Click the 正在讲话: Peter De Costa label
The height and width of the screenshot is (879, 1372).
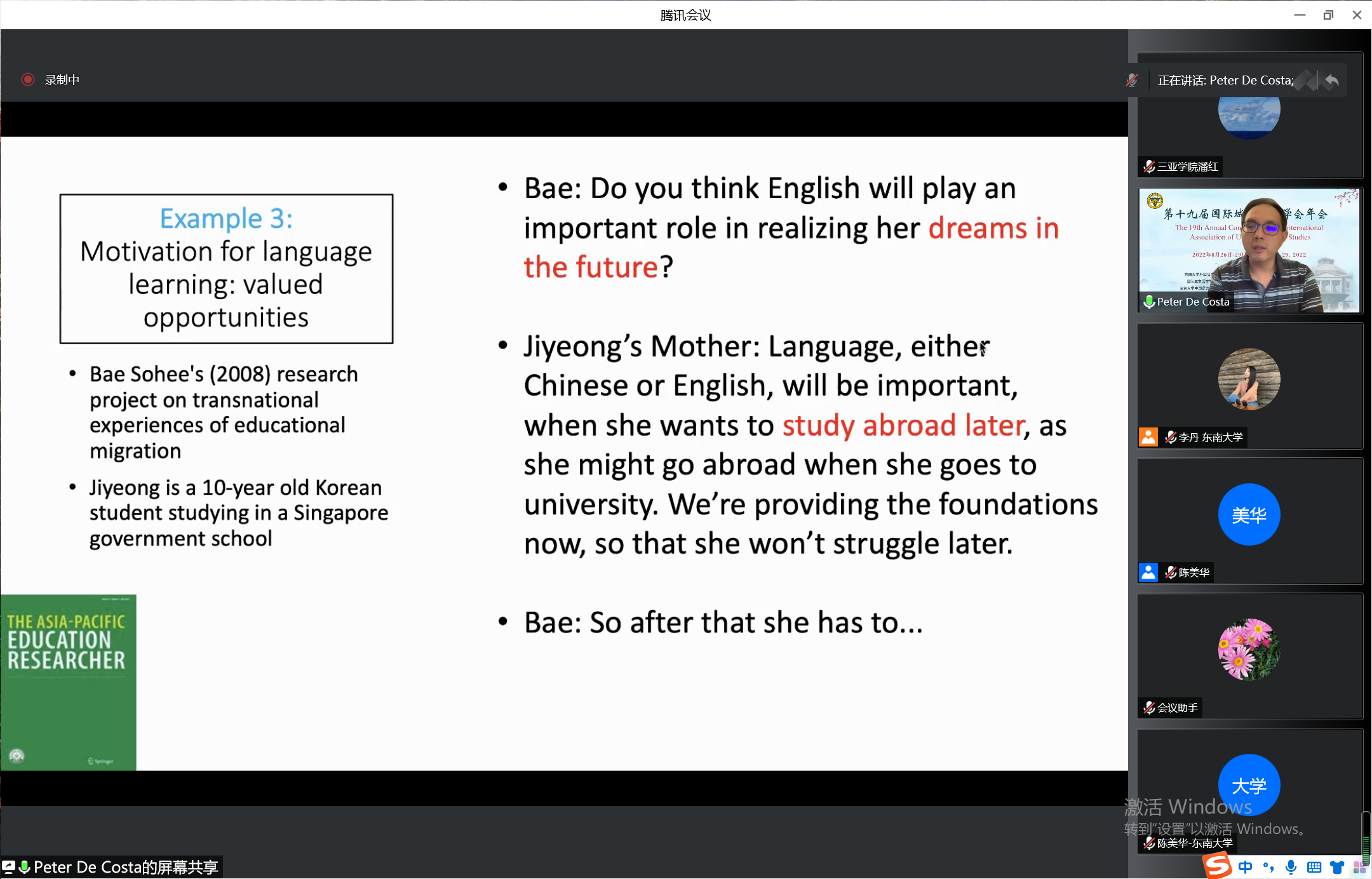(1225, 80)
